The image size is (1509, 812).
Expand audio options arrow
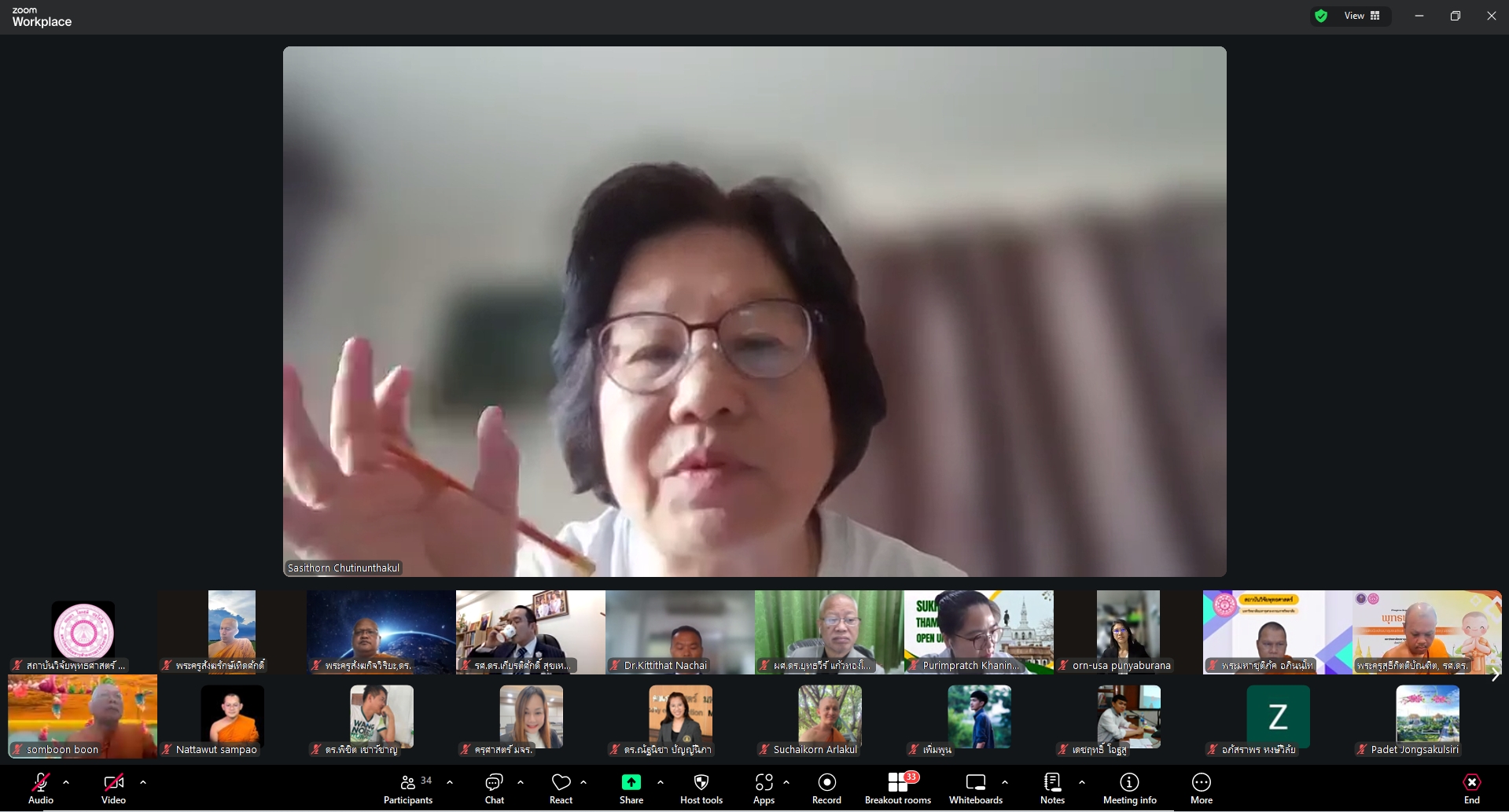pos(66,782)
